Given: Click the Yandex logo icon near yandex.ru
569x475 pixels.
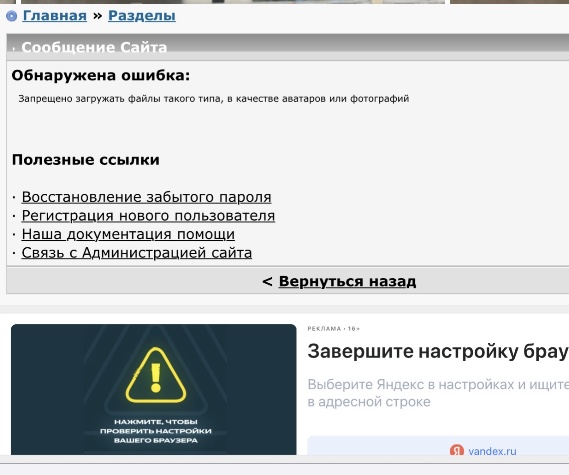Looking at the screenshot, I should tap(457, 450).
